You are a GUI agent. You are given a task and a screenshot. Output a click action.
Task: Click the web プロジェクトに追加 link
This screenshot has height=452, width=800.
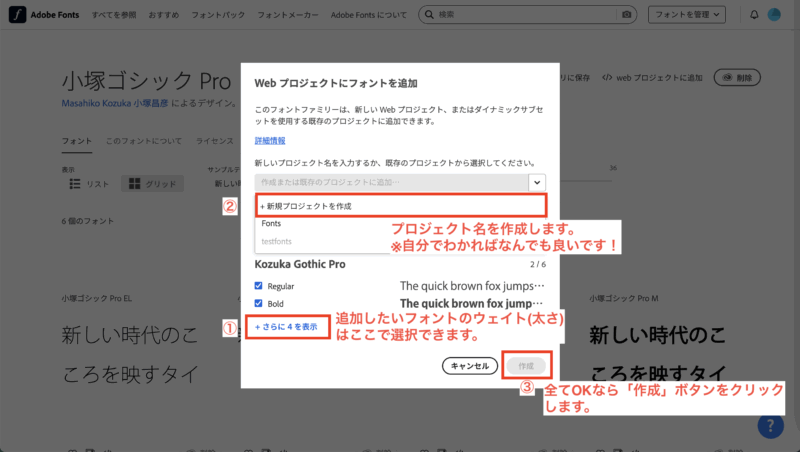(653, 78)
